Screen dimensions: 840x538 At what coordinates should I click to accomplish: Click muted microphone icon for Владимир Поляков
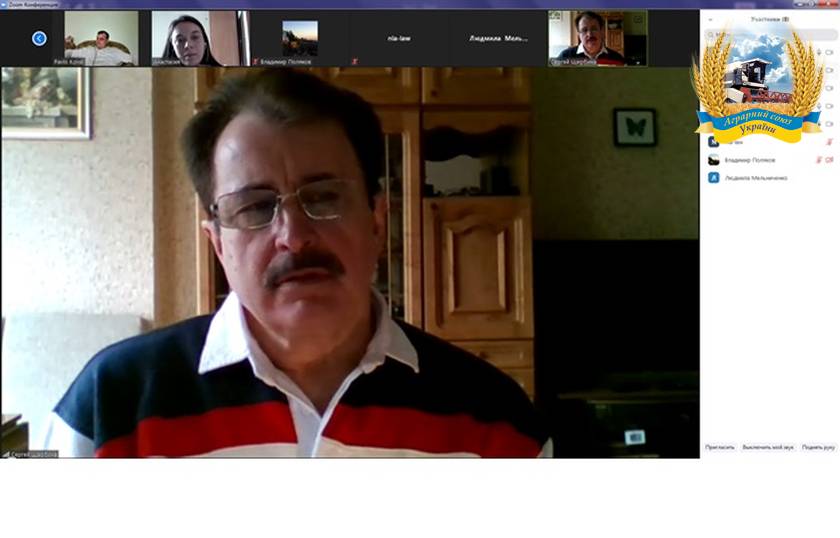(819, 160)
